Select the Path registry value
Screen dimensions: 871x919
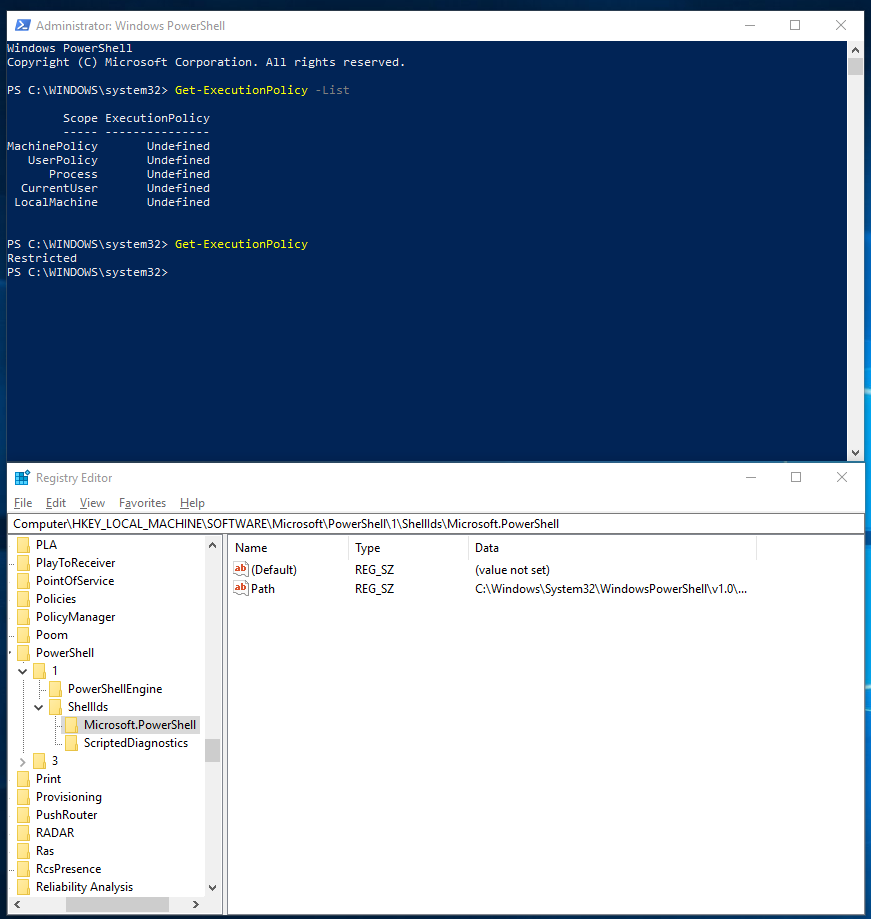click(262, 588)
